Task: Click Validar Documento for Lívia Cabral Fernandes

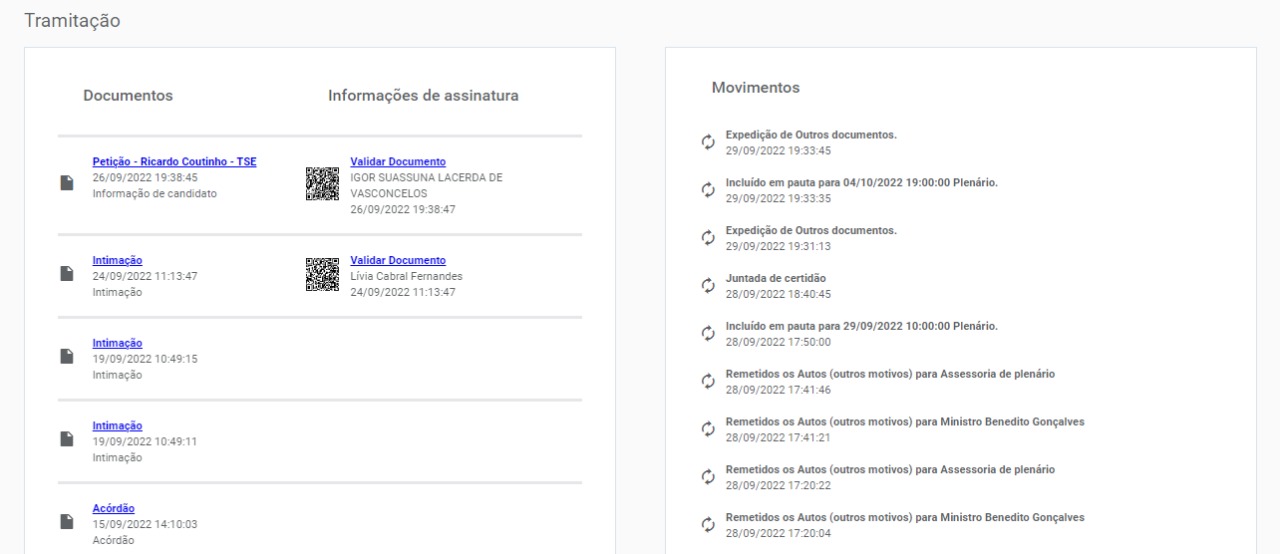Action: coord(398,261)
